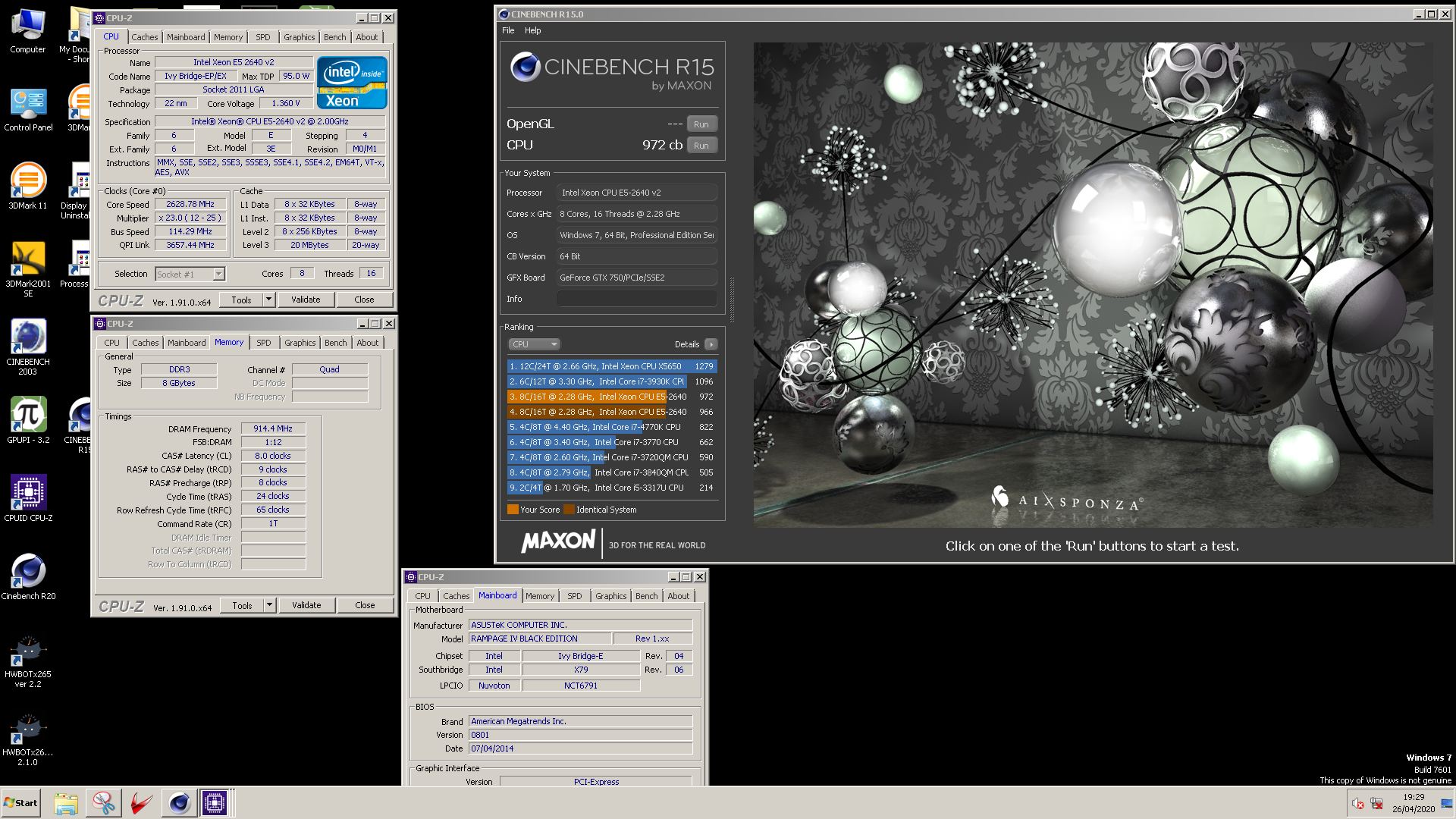The width and height of the screenshot is (1456, 819).
Task: Click the Show Desktop icon beside the clock
Action: (x=1447, y=804)
